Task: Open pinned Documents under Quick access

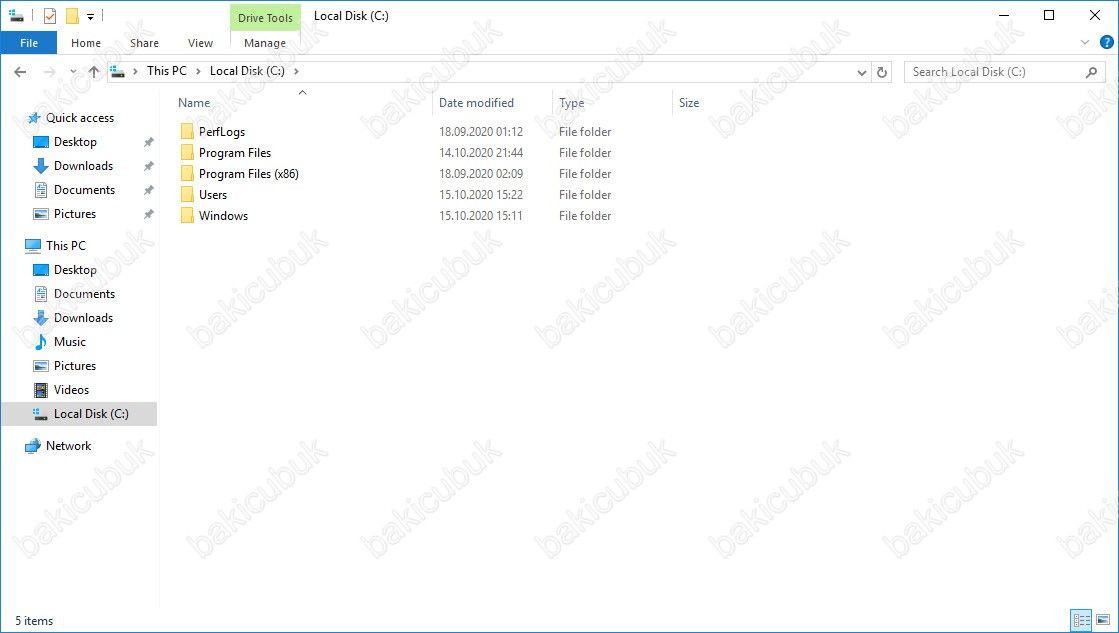Action: 84,190
